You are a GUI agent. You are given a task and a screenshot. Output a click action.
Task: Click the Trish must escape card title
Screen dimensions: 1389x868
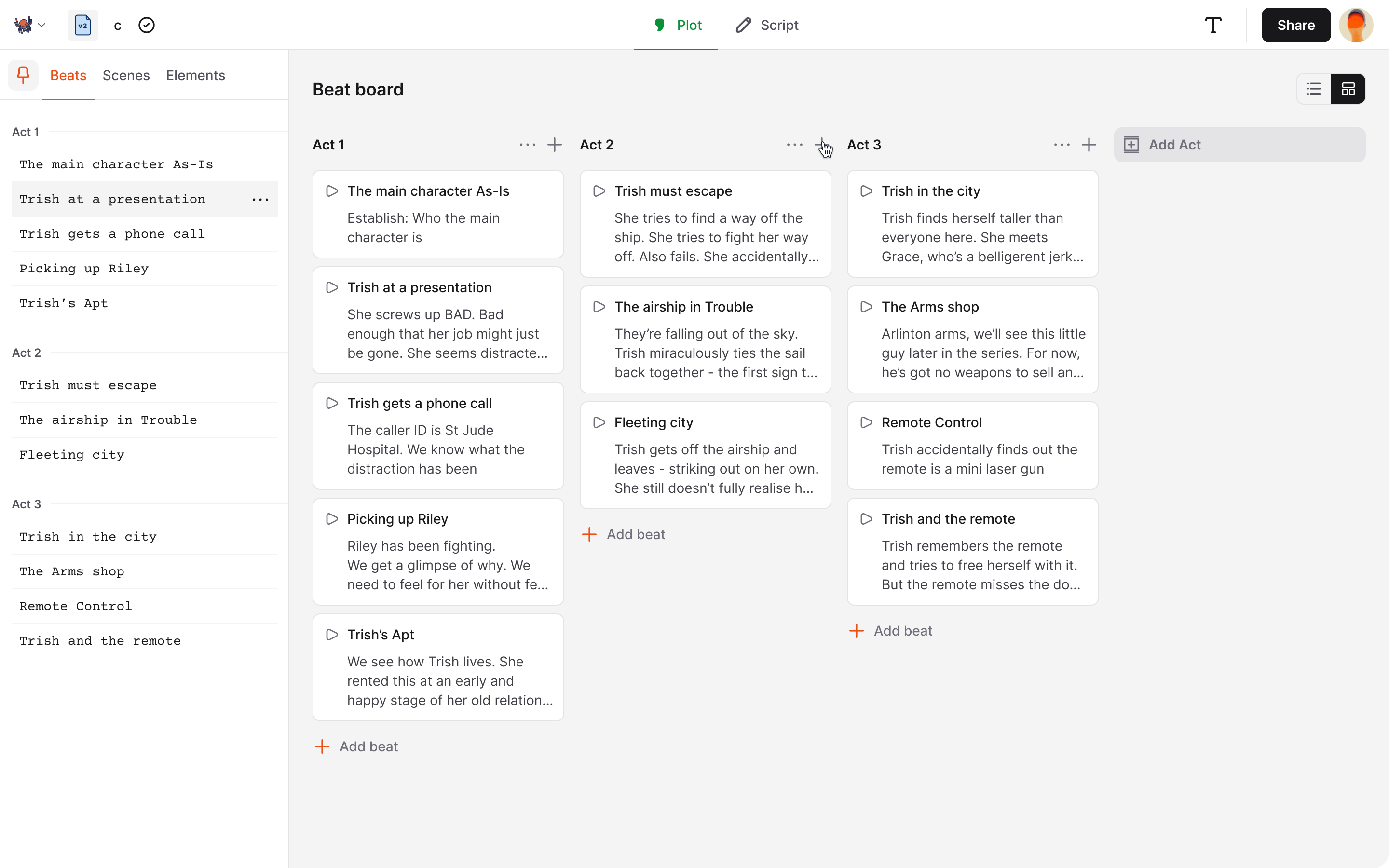(673, 191)
